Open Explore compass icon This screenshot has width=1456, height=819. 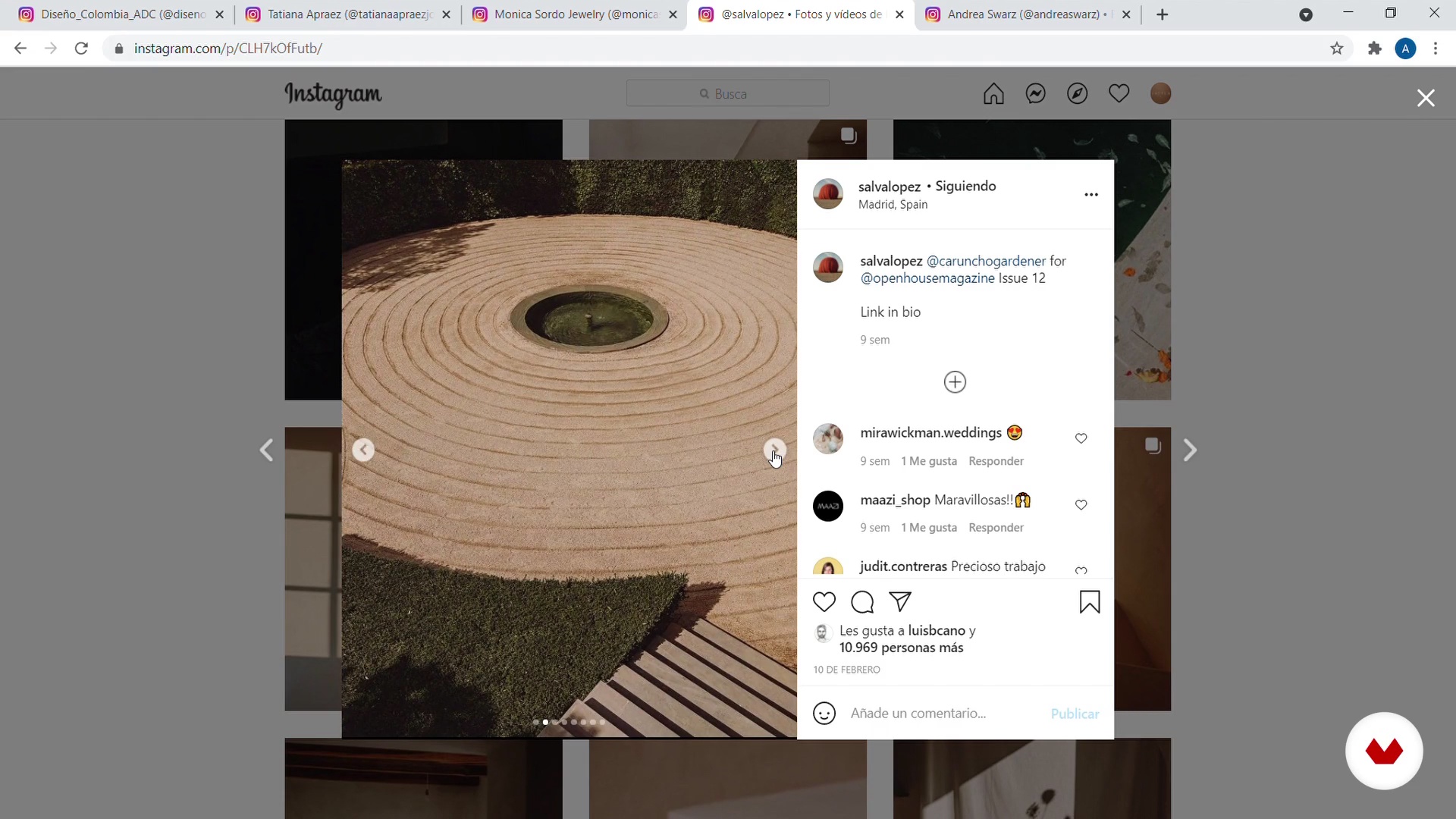pos(1077,94)
